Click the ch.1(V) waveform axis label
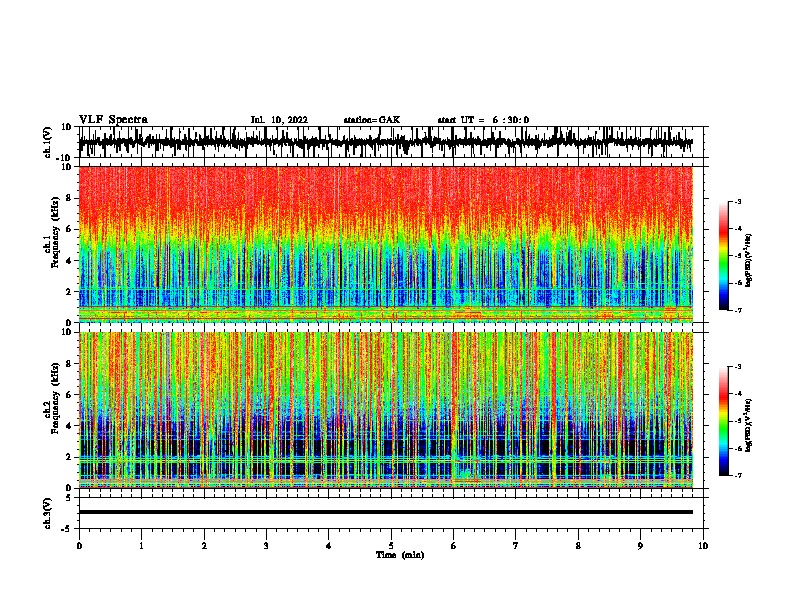 click(48, 142)
